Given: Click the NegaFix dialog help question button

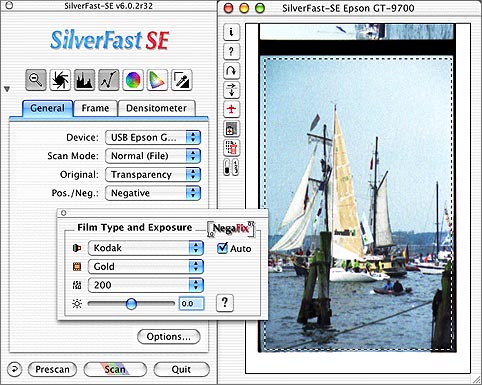Looking at the screenshot, I should coord(225,303).
